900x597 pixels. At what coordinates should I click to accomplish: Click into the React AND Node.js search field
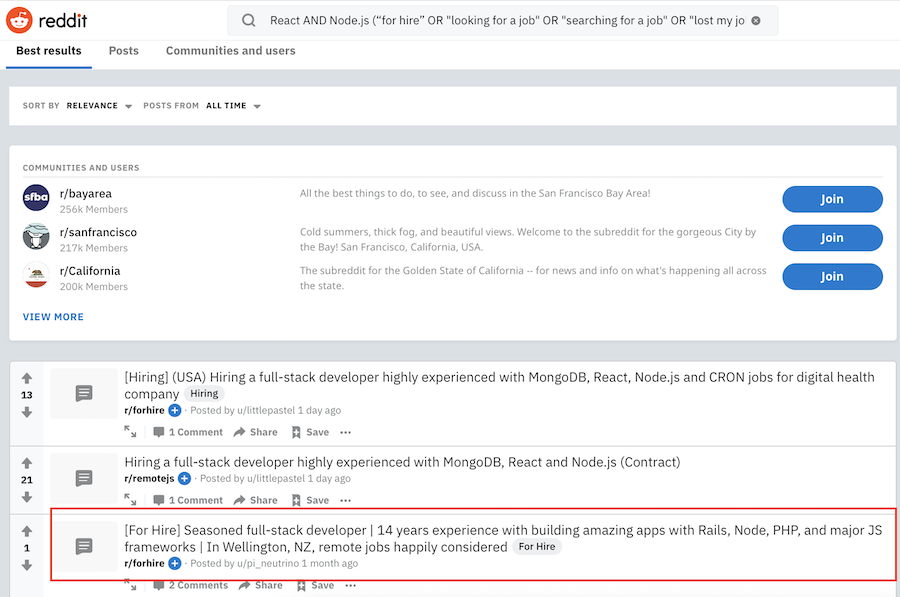coord(503,21)
